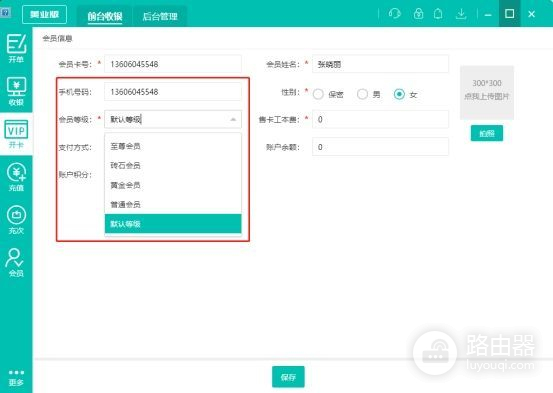Open the notification bell icon
Screen dimensions: 553x393
(438, 14)
